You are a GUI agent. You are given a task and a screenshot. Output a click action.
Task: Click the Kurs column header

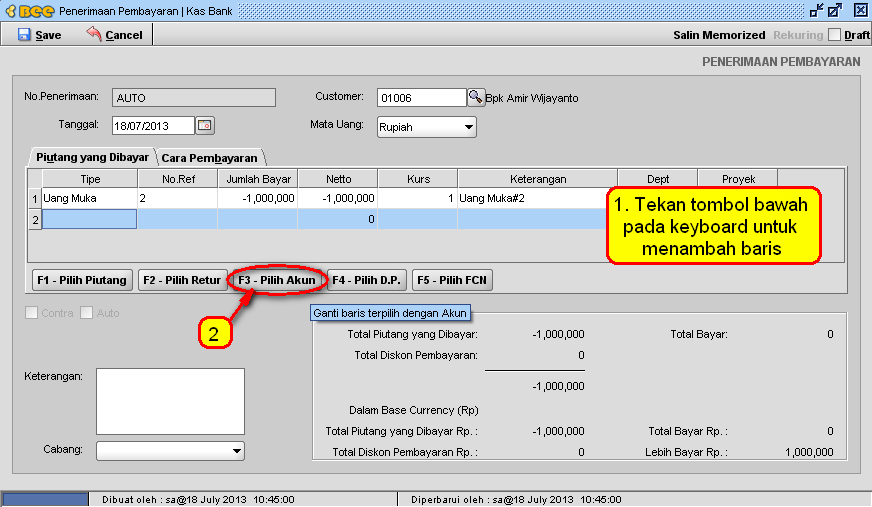pos(418,179)
